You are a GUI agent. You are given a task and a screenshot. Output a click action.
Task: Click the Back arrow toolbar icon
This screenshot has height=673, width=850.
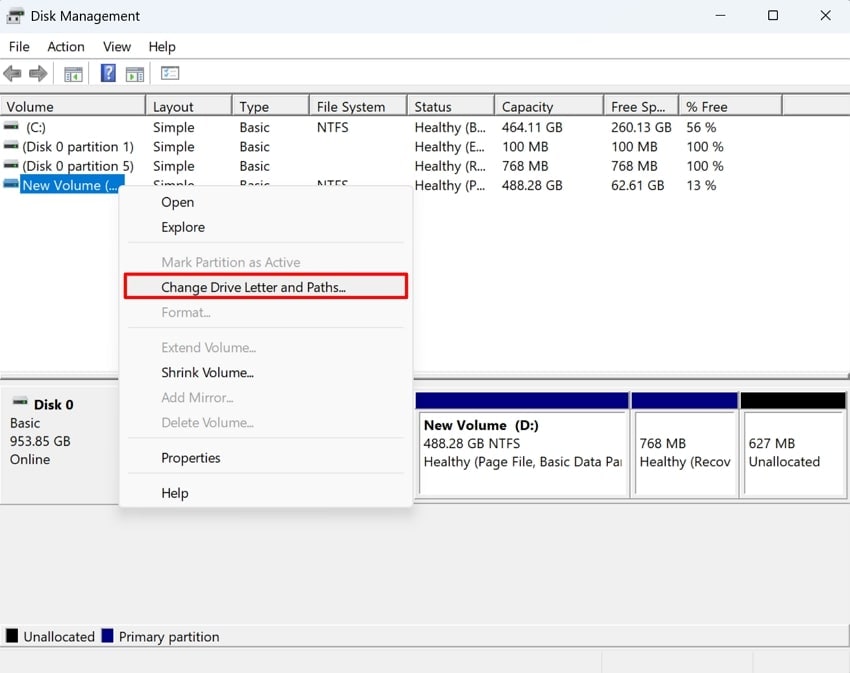[12, 73]
